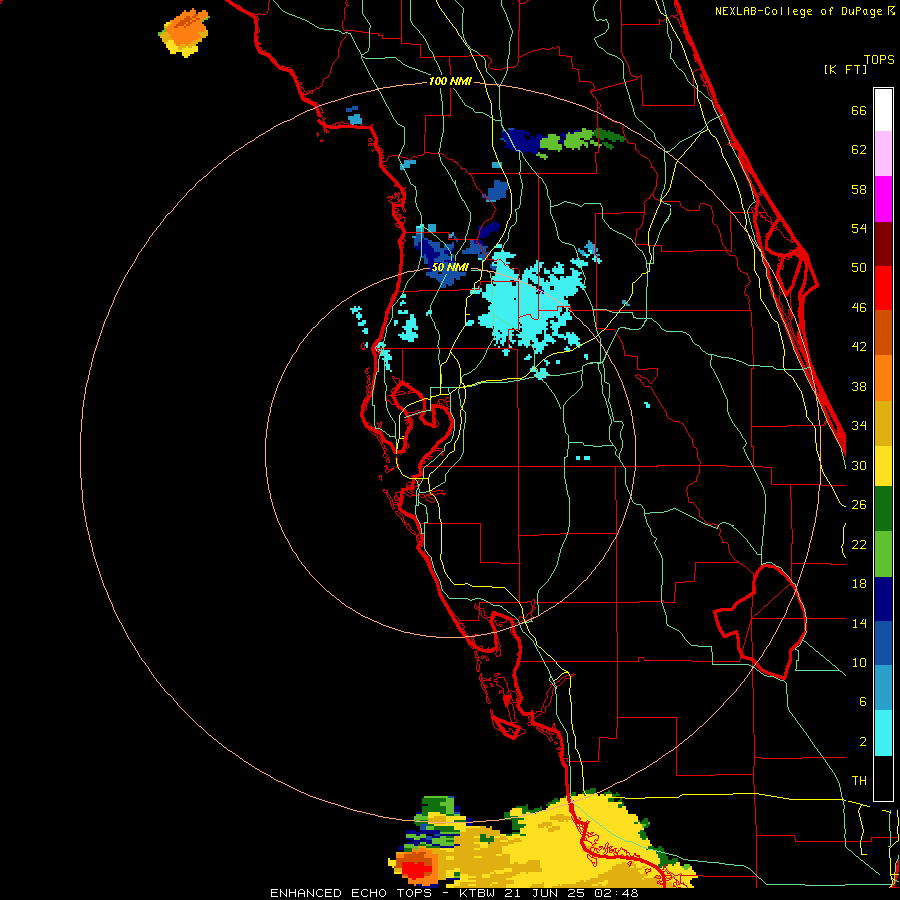Image resolution: width=900 pixels, height=900 pixels.
Task: Select the sky blue legend swatch
Action: pos(883,688)
